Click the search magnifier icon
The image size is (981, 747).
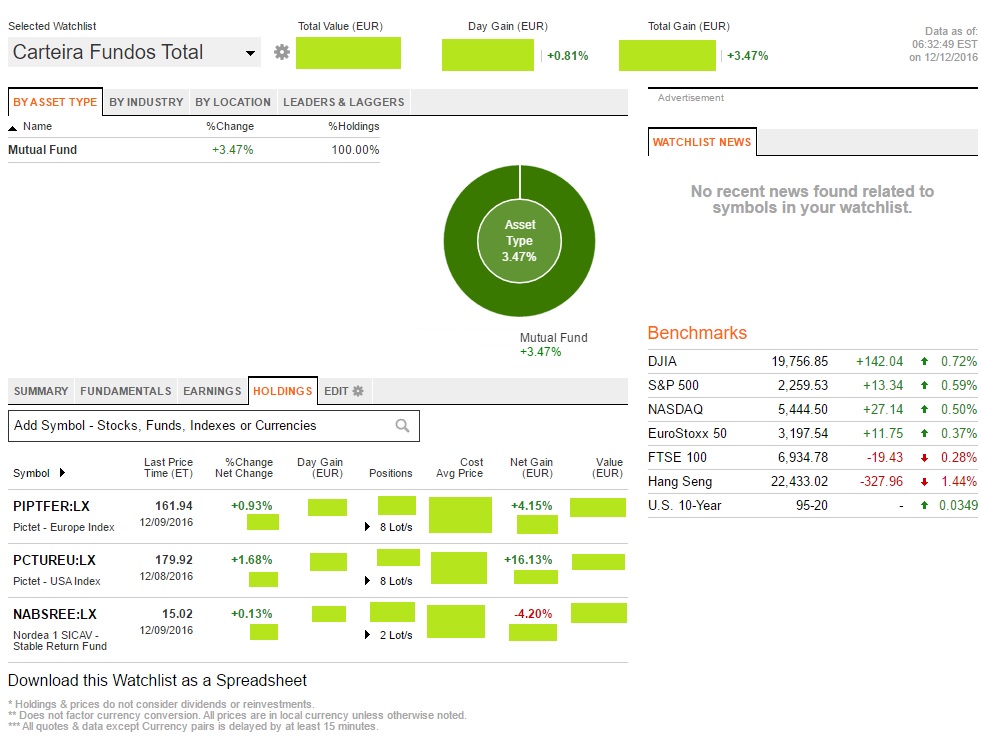[x=402, y=426]
